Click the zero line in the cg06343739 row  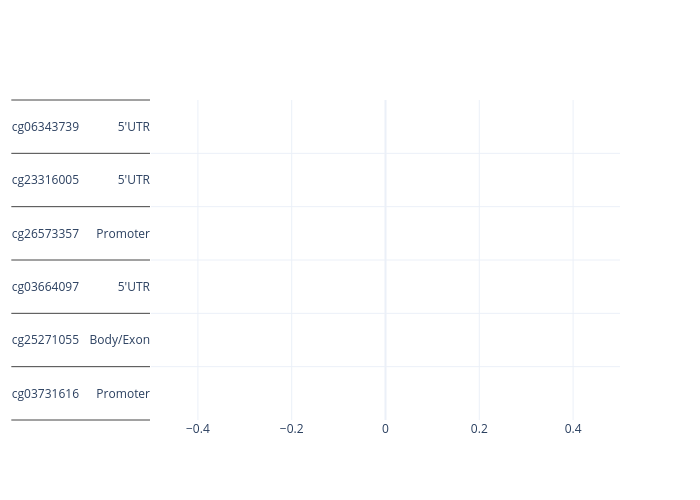[385, 127]
